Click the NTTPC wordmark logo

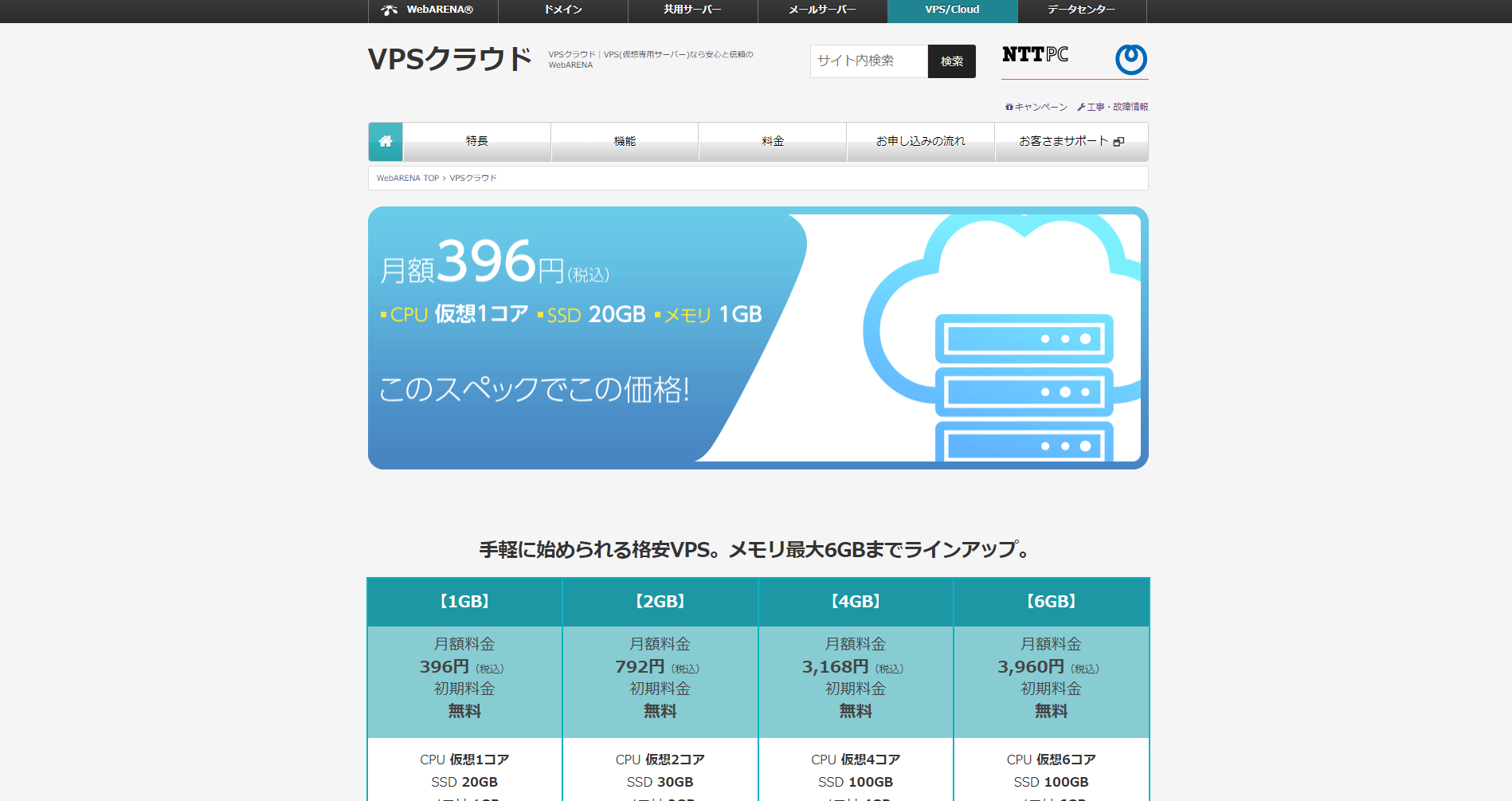tap(1035, 54)
